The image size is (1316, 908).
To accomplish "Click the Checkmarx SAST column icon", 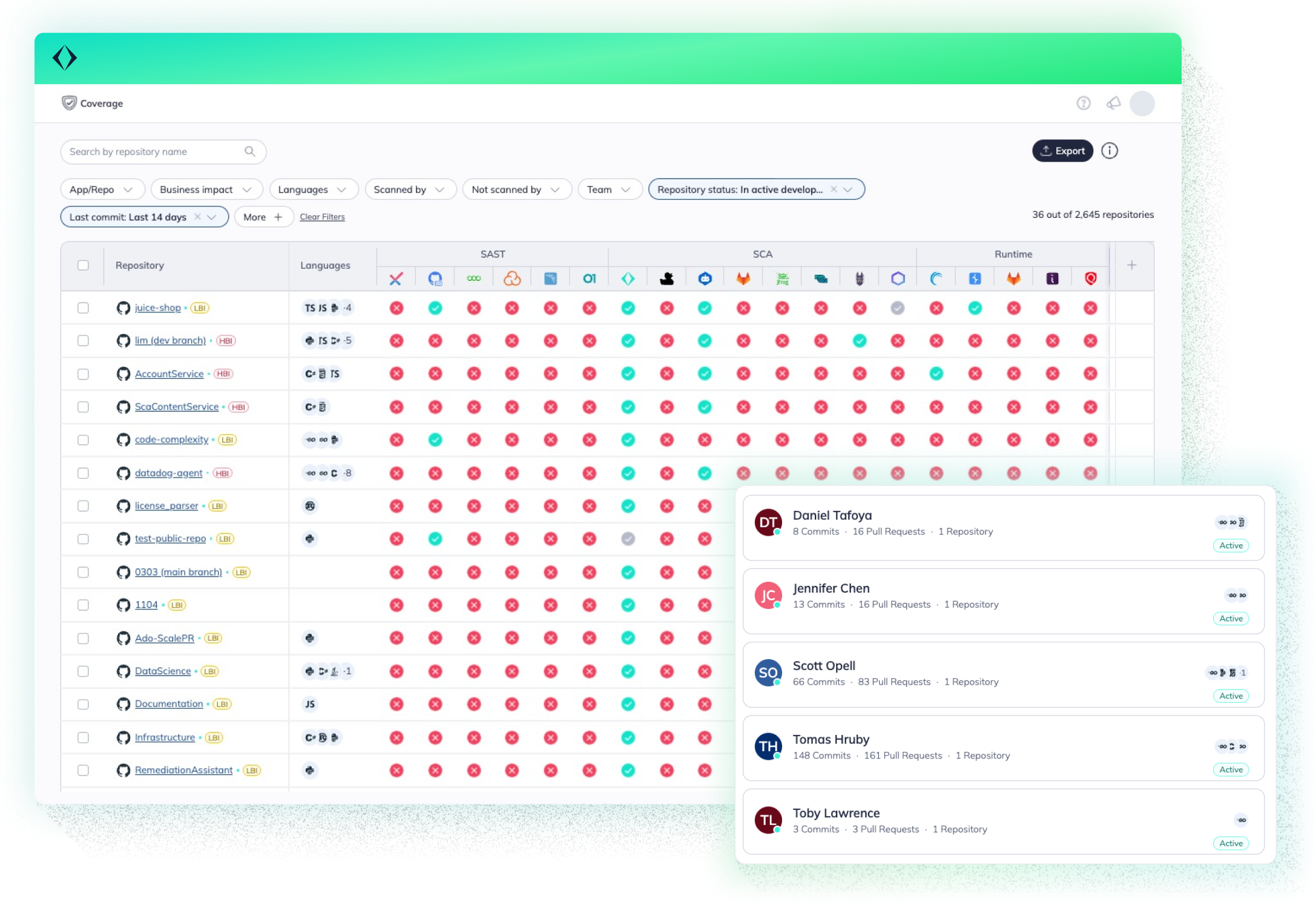I will pos(396,278).
